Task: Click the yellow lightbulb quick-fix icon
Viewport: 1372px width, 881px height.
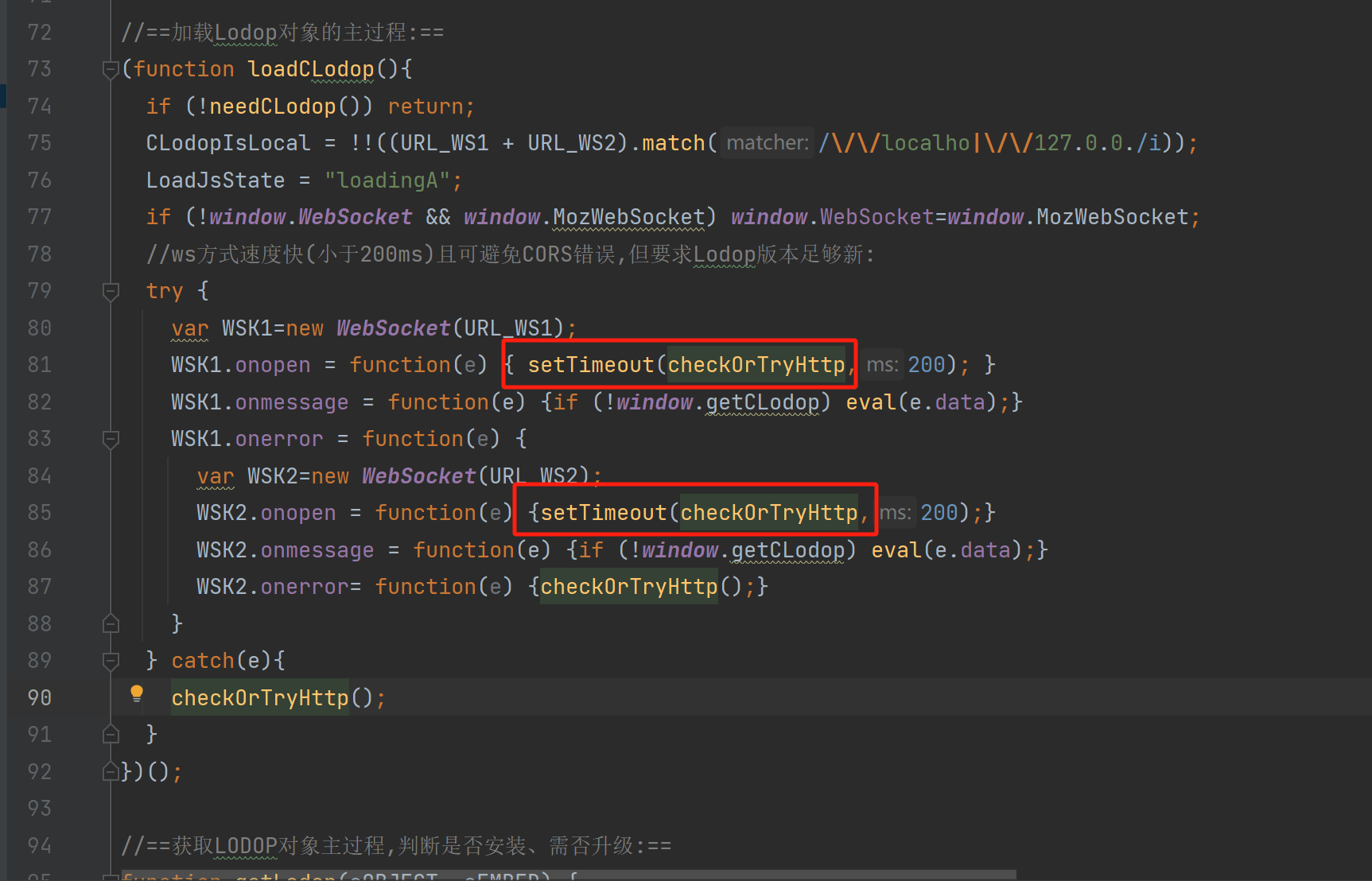Action: coord(137,694)
